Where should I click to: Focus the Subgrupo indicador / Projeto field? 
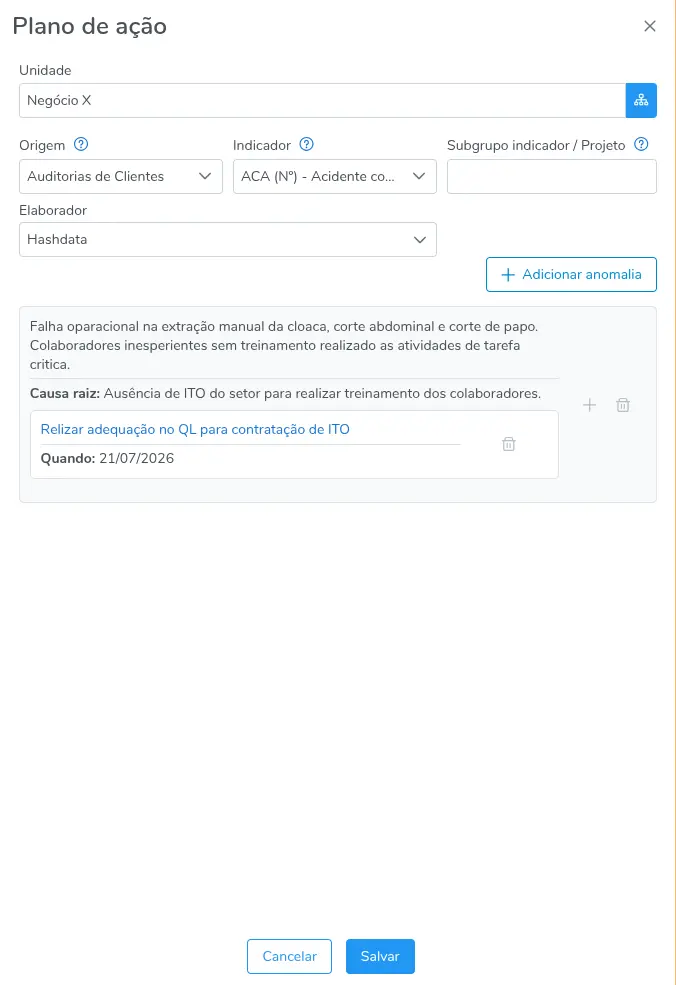click(552, 177)
